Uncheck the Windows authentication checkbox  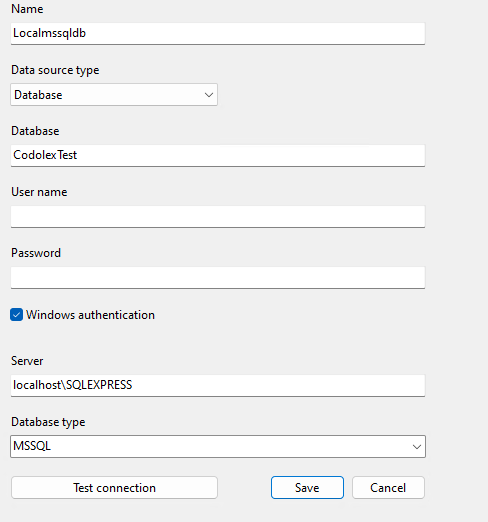(x=16, y=315)
